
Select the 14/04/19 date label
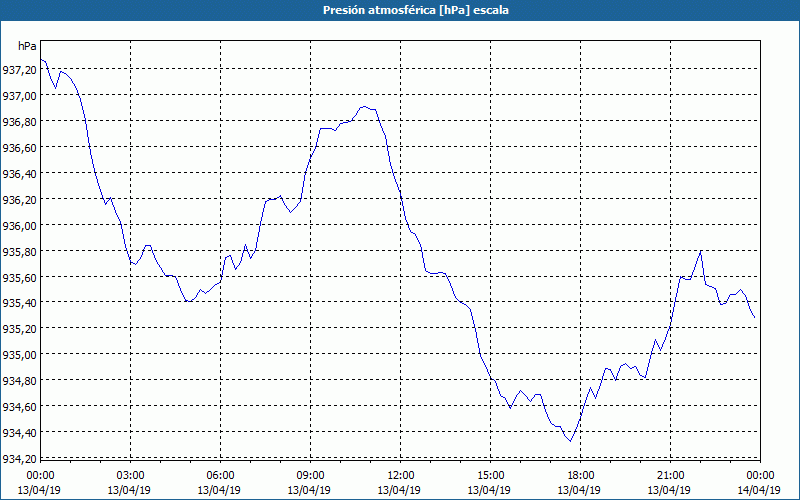click(x=760, y=490)
